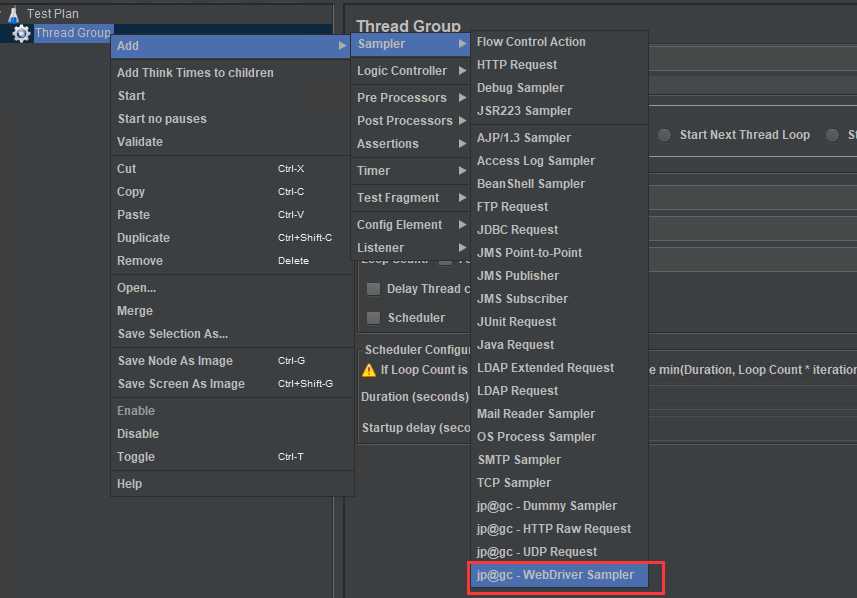
Task: Open Help from the context menu
Action: point(231,483)
